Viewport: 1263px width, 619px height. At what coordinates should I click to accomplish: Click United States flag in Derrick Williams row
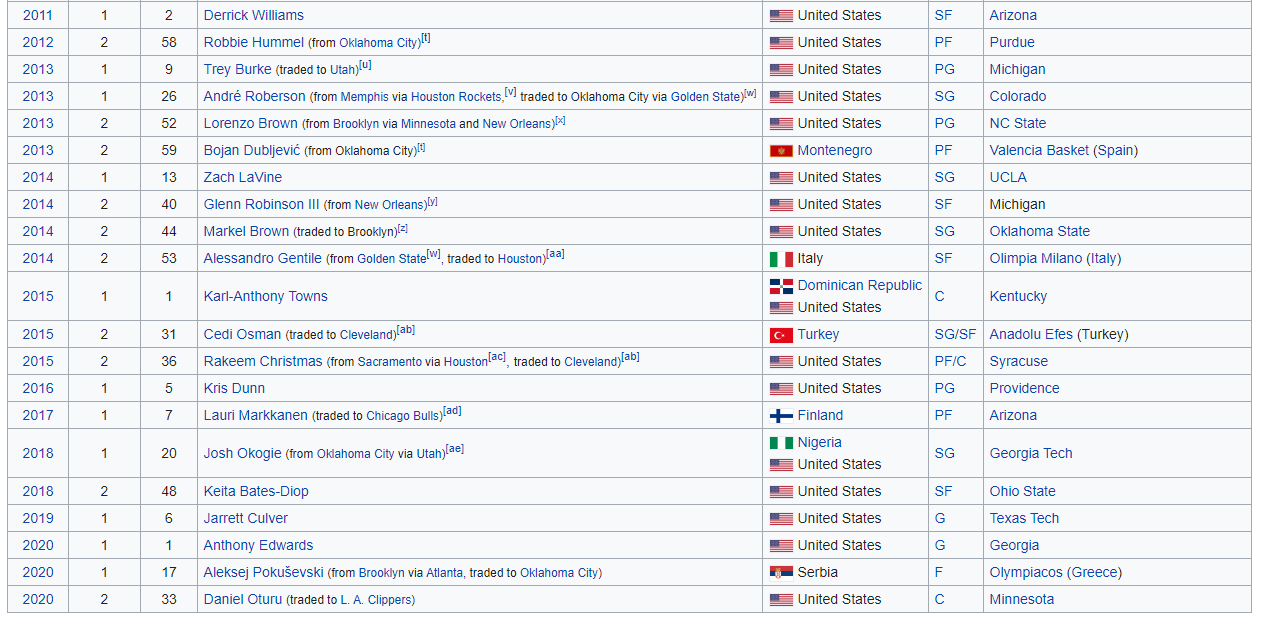[781, 16]
